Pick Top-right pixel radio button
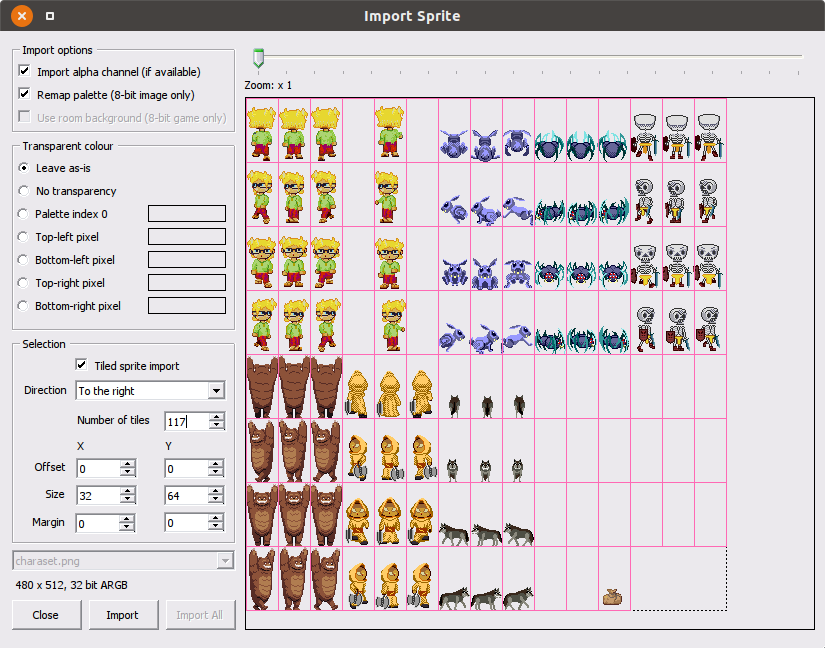This screenshot has height=648, width=825. point(23,283)
